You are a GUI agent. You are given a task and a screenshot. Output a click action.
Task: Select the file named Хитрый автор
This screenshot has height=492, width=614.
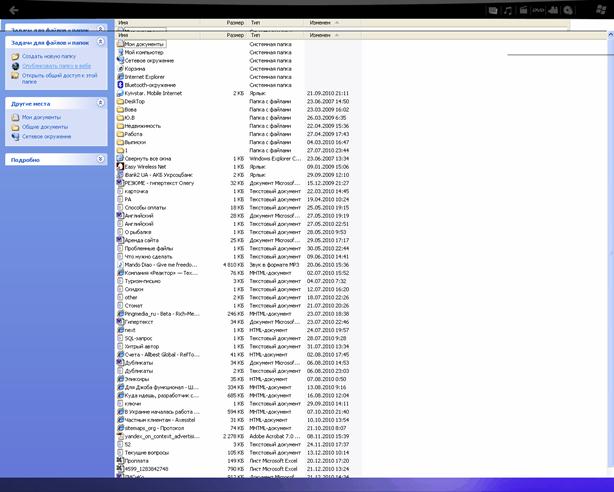142,347
